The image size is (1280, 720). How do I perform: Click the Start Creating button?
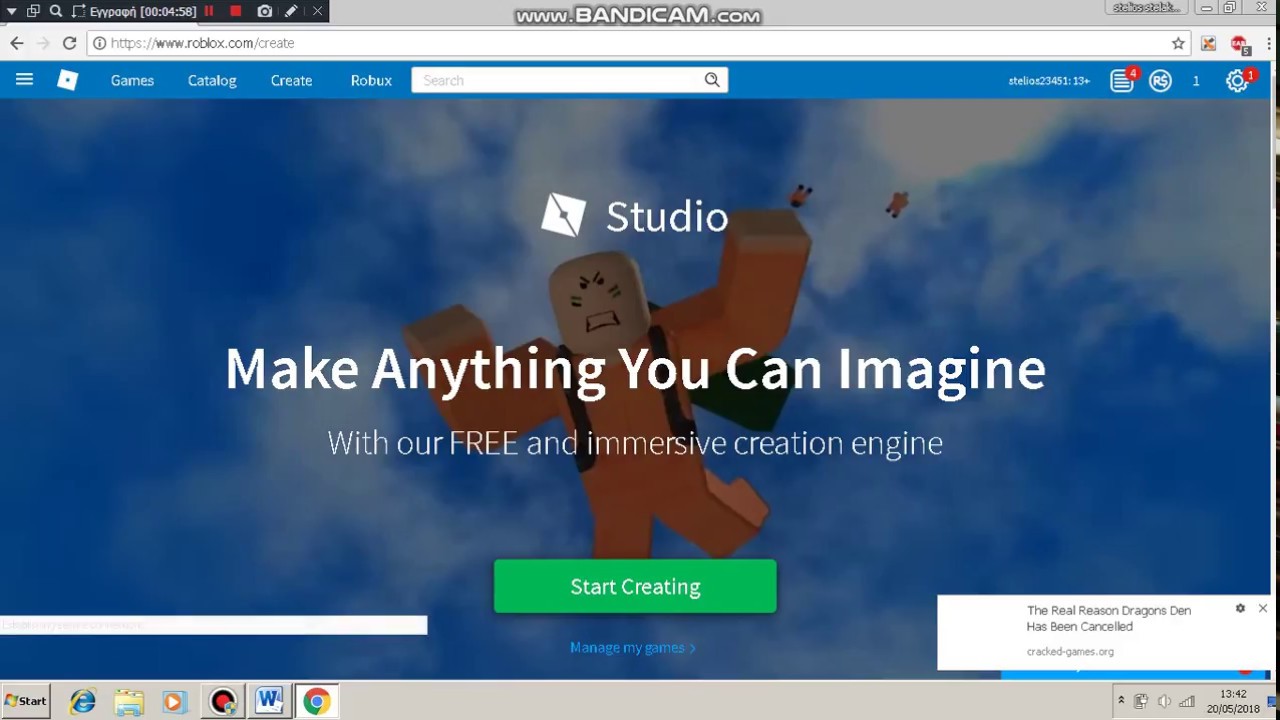[635, 586]
